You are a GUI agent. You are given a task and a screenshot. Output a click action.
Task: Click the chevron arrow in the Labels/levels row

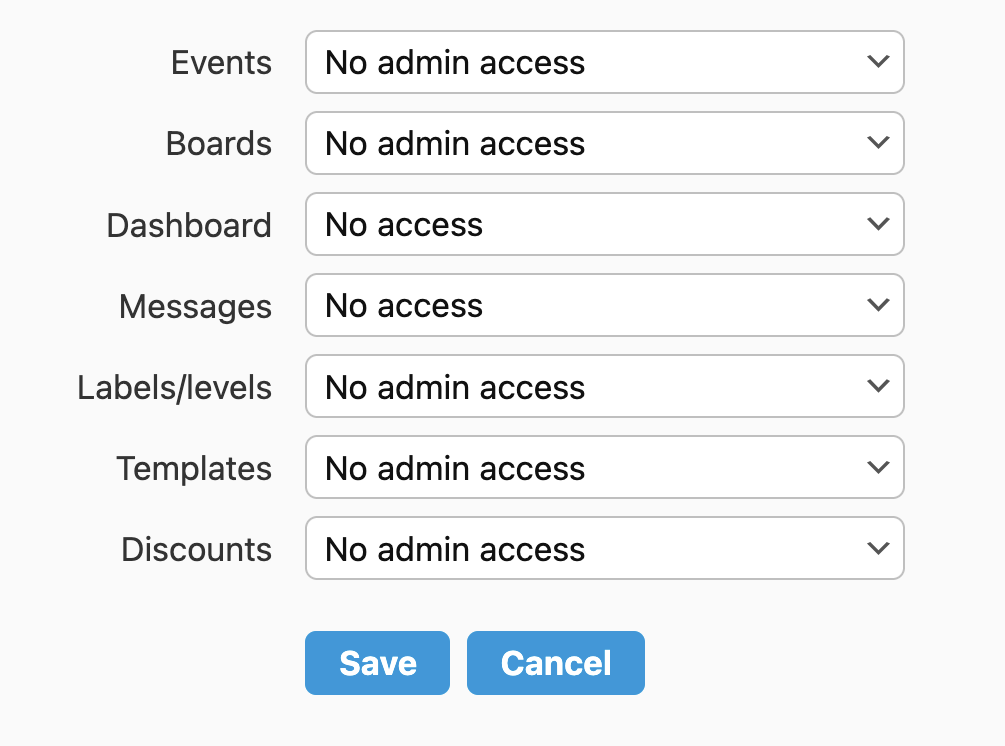click(878, 387)
